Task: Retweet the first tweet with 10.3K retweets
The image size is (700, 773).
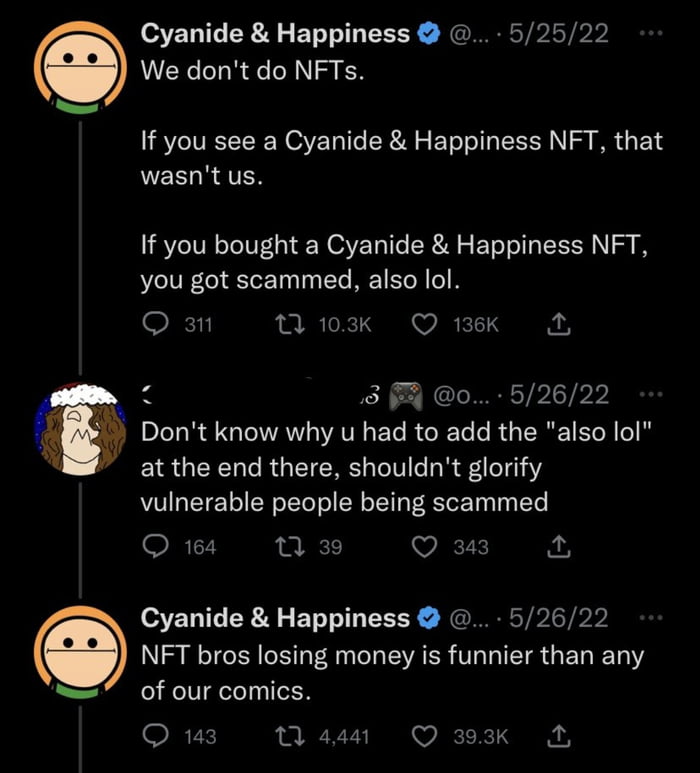Action: (290, 324)
